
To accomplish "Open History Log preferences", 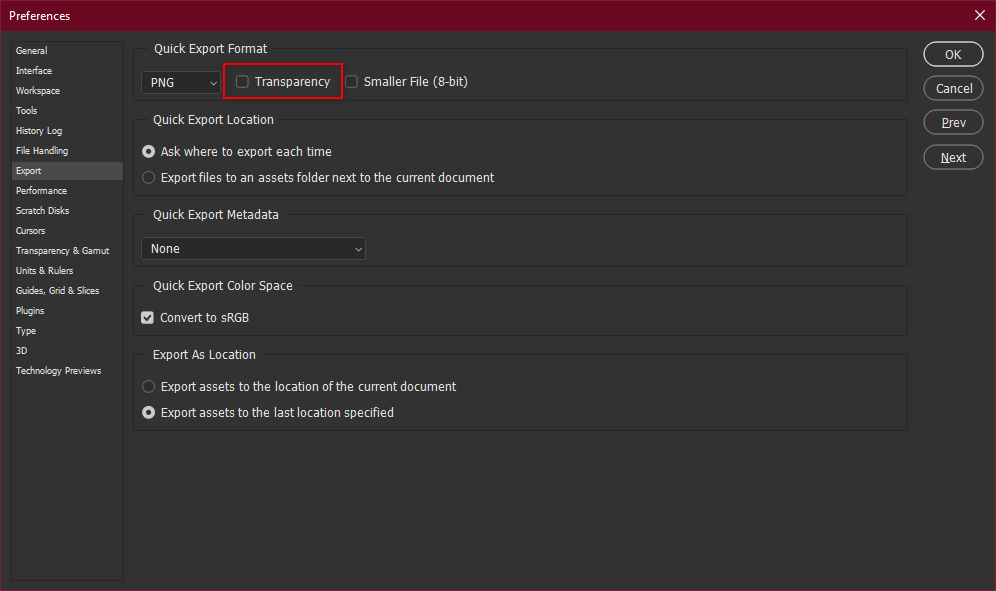I will tap(67, 131).
